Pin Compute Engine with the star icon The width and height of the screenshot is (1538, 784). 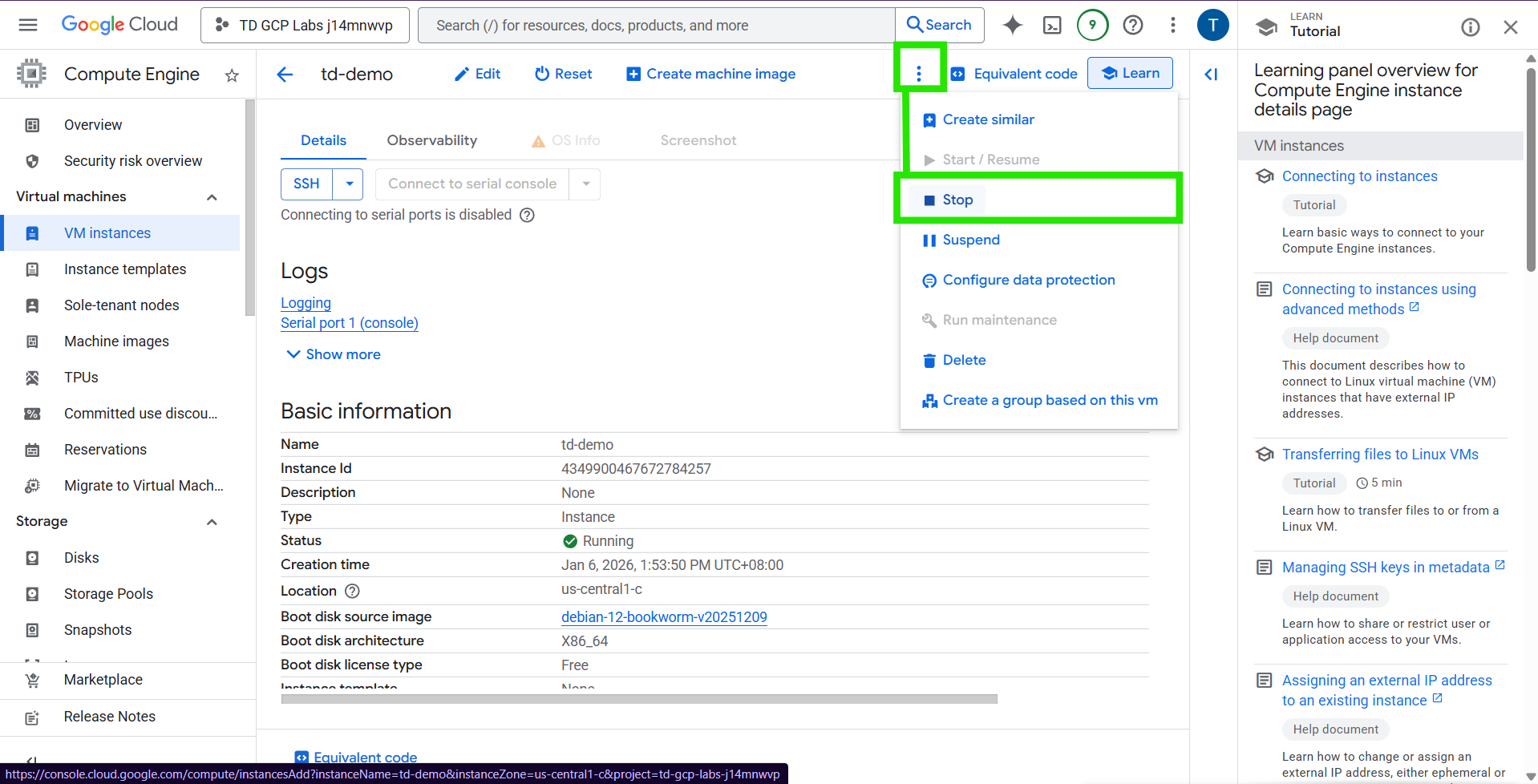tap(232, 75)
